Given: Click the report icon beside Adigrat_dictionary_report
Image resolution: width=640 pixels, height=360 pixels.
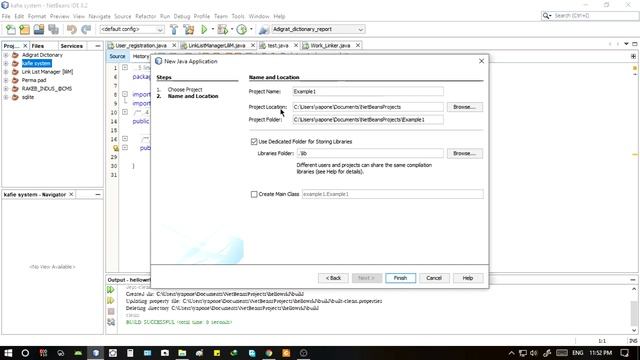Looking at the screenshot, I should pos(264,29).
